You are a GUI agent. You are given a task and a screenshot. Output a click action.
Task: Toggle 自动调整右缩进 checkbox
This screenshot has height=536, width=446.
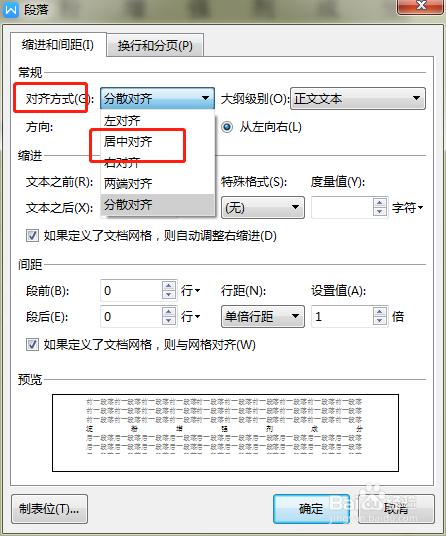(x=32, y=236)
